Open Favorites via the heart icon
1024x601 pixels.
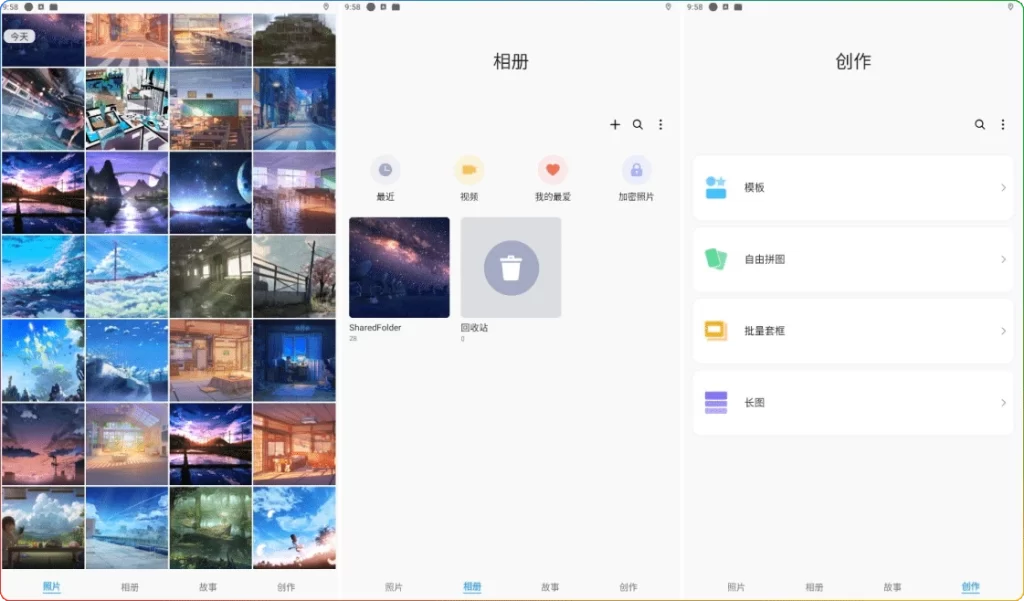tap(553, 170)
